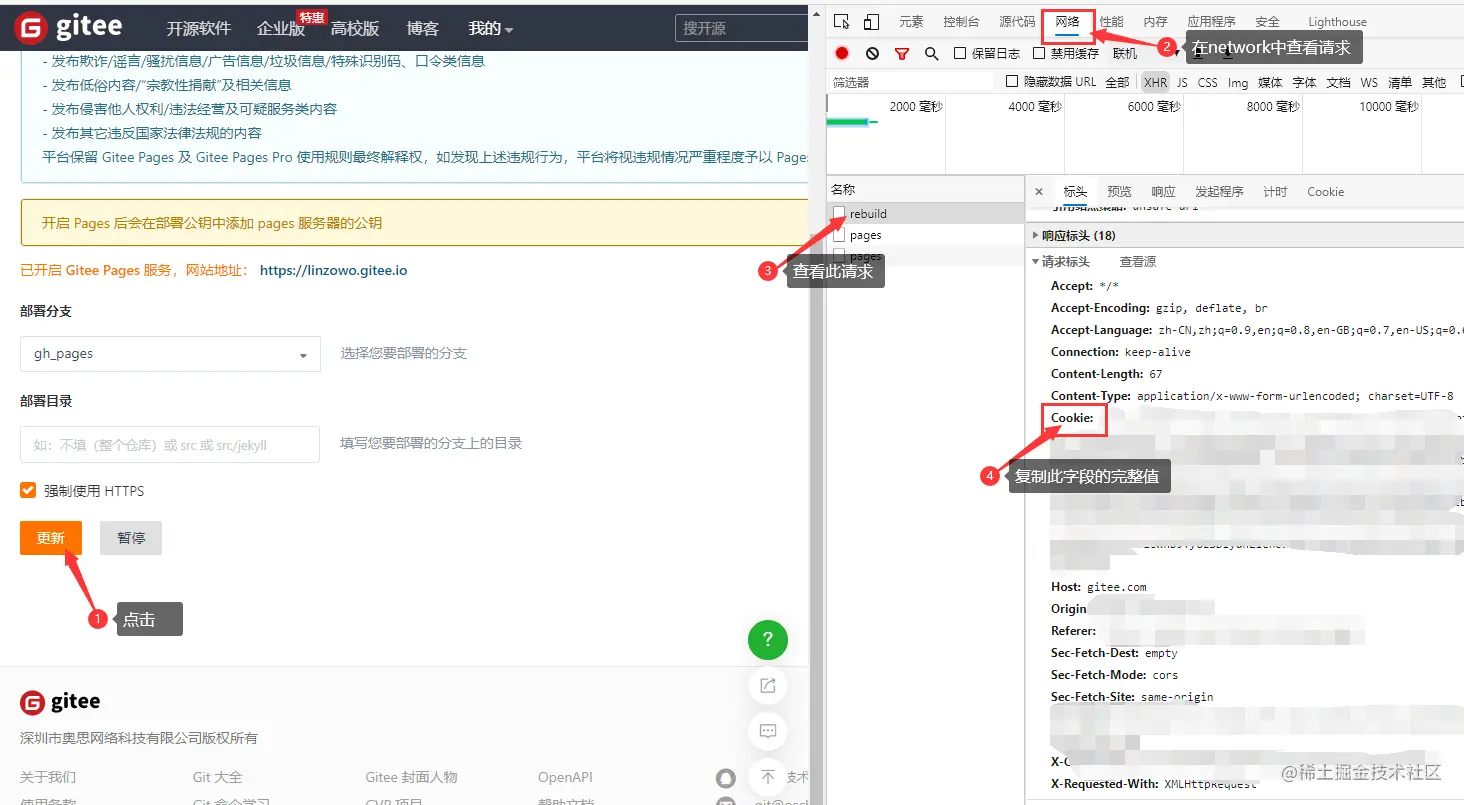Click the green question mark help button
Image resolution: width=1464 pixels, height=805 pixels.
click(x=768, y=640)
